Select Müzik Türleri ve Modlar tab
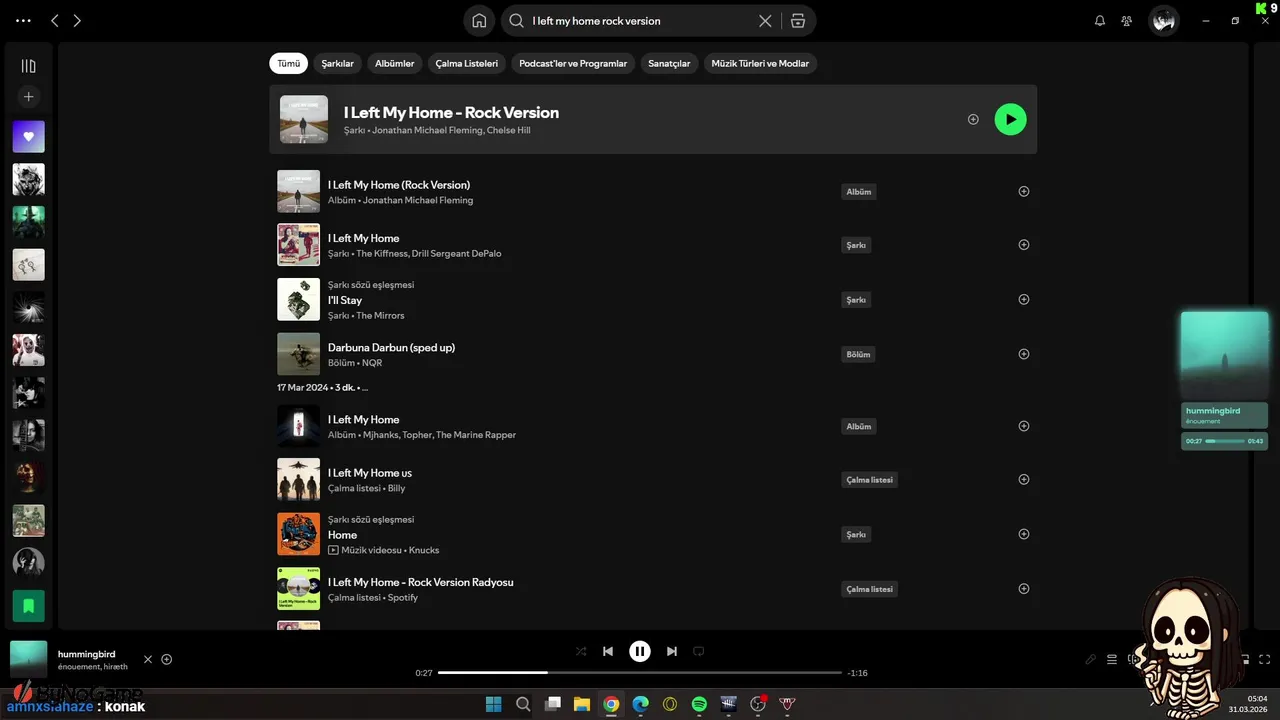1280x720 pixels. click(760, 63)
